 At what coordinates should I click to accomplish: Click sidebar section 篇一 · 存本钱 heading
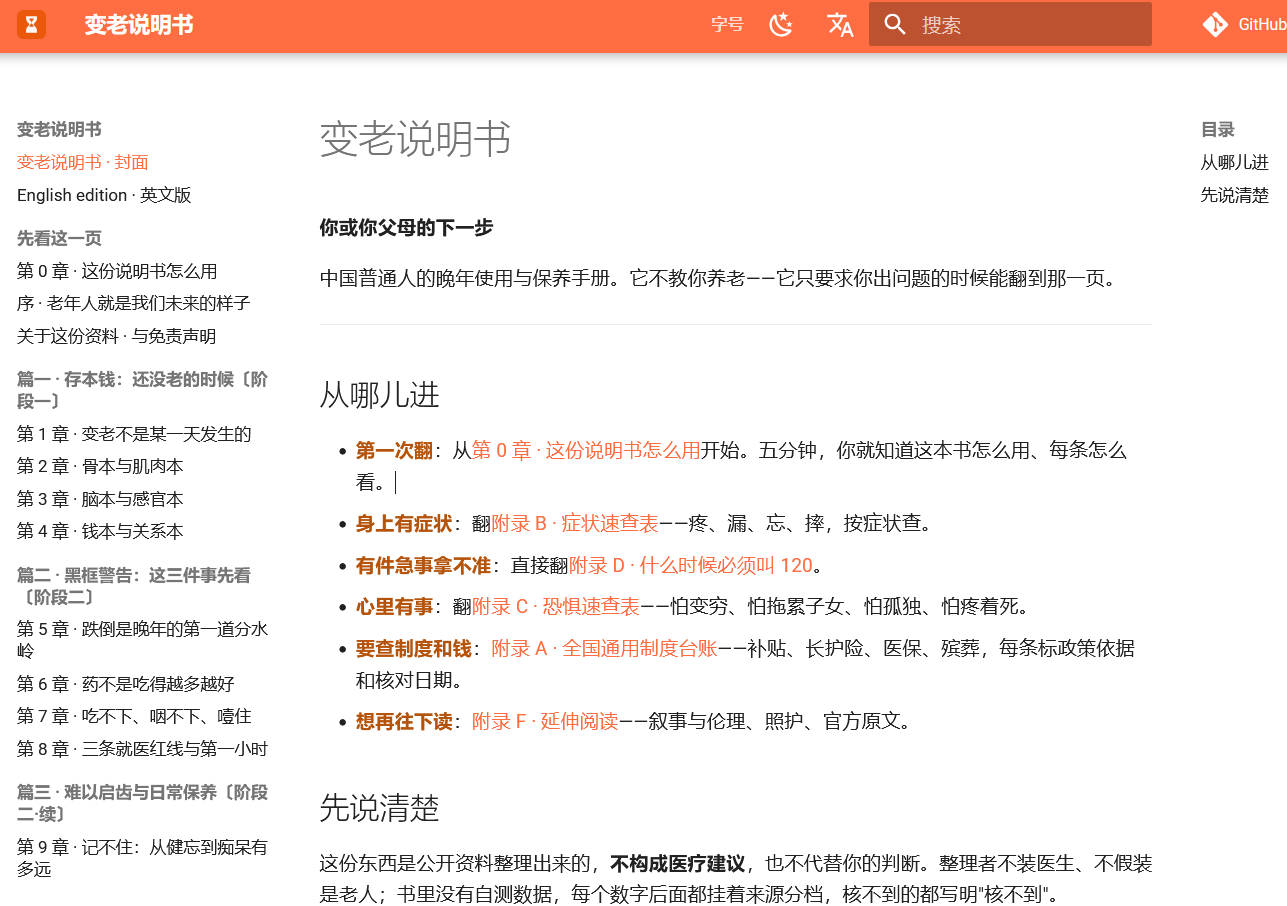click(143, 390)
